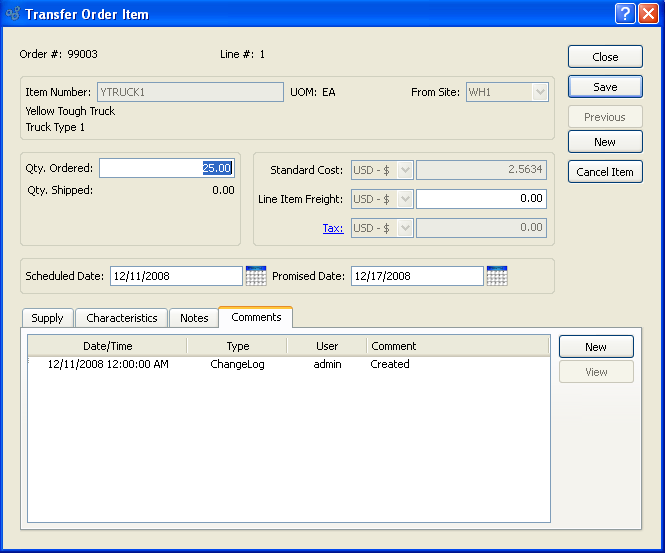This screenshot has height=553, width=665.
Task: Switch to the Characteristics tab
Action: coord(122,318)
